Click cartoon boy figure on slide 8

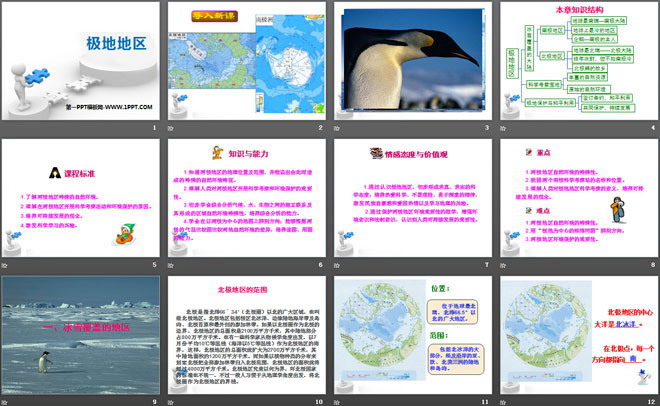(618, 210)
